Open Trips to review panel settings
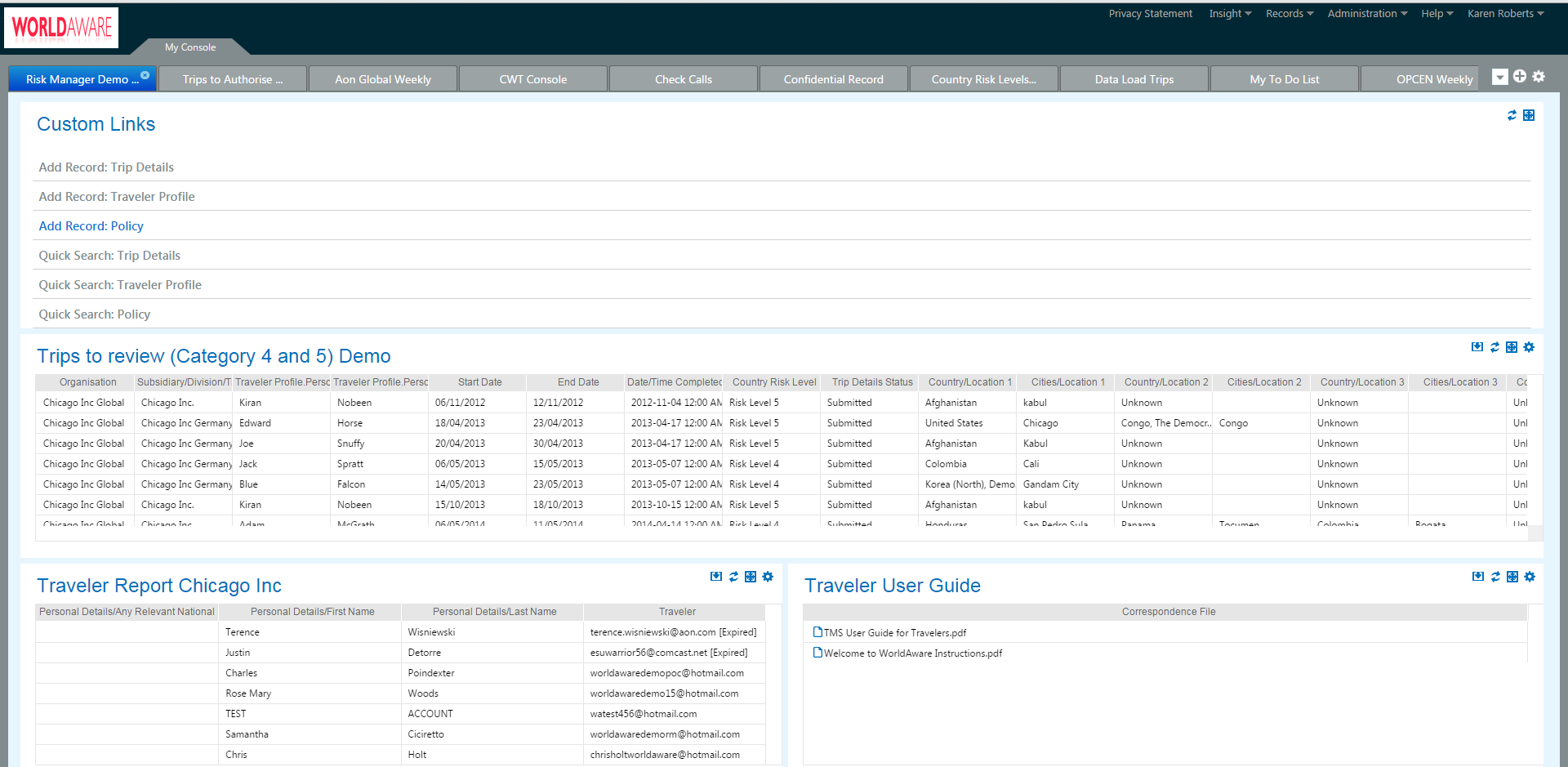This screenshot has width=1568, height=767. [1529, 347]
